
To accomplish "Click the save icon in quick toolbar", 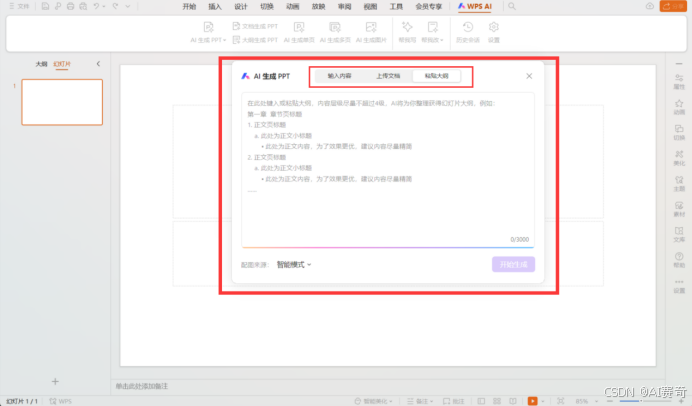I will [x=45, y=6].
